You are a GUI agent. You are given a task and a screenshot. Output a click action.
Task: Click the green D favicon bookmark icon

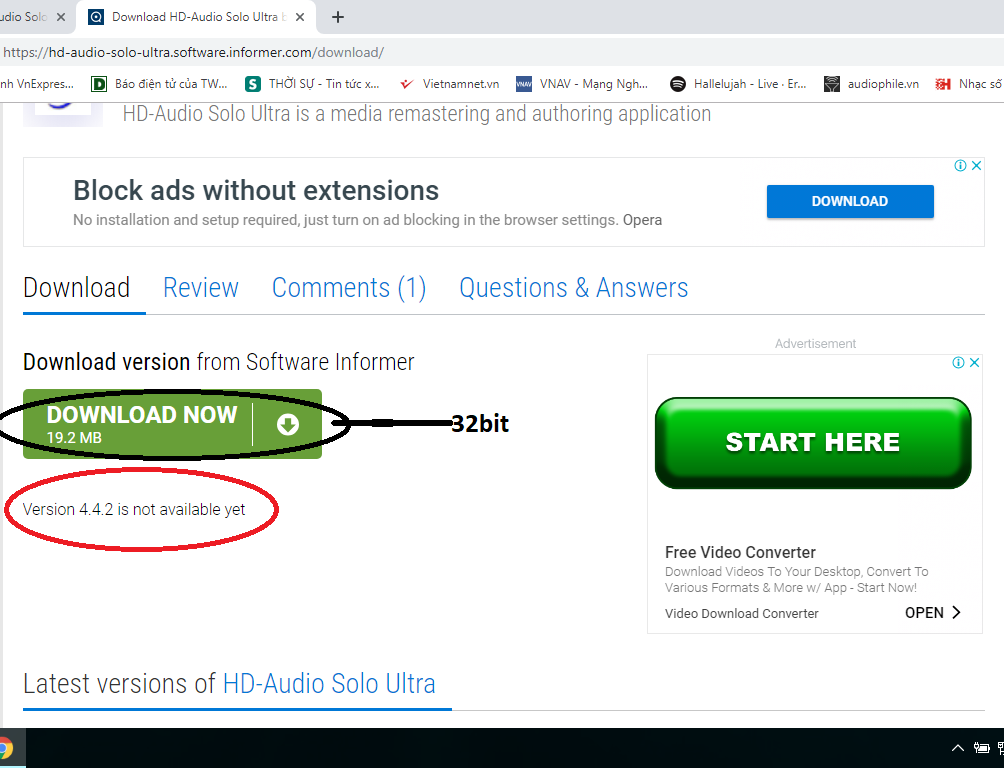click(x=99, y=84)
